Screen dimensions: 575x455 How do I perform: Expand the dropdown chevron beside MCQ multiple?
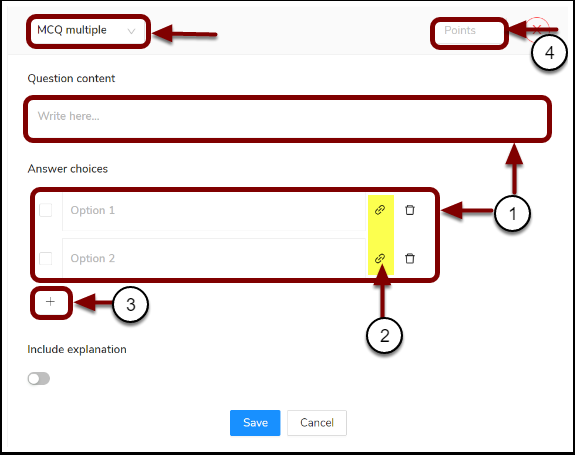[x=131, y=31]
